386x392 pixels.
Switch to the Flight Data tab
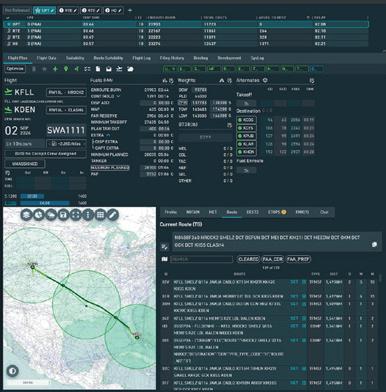click(46, 58)
